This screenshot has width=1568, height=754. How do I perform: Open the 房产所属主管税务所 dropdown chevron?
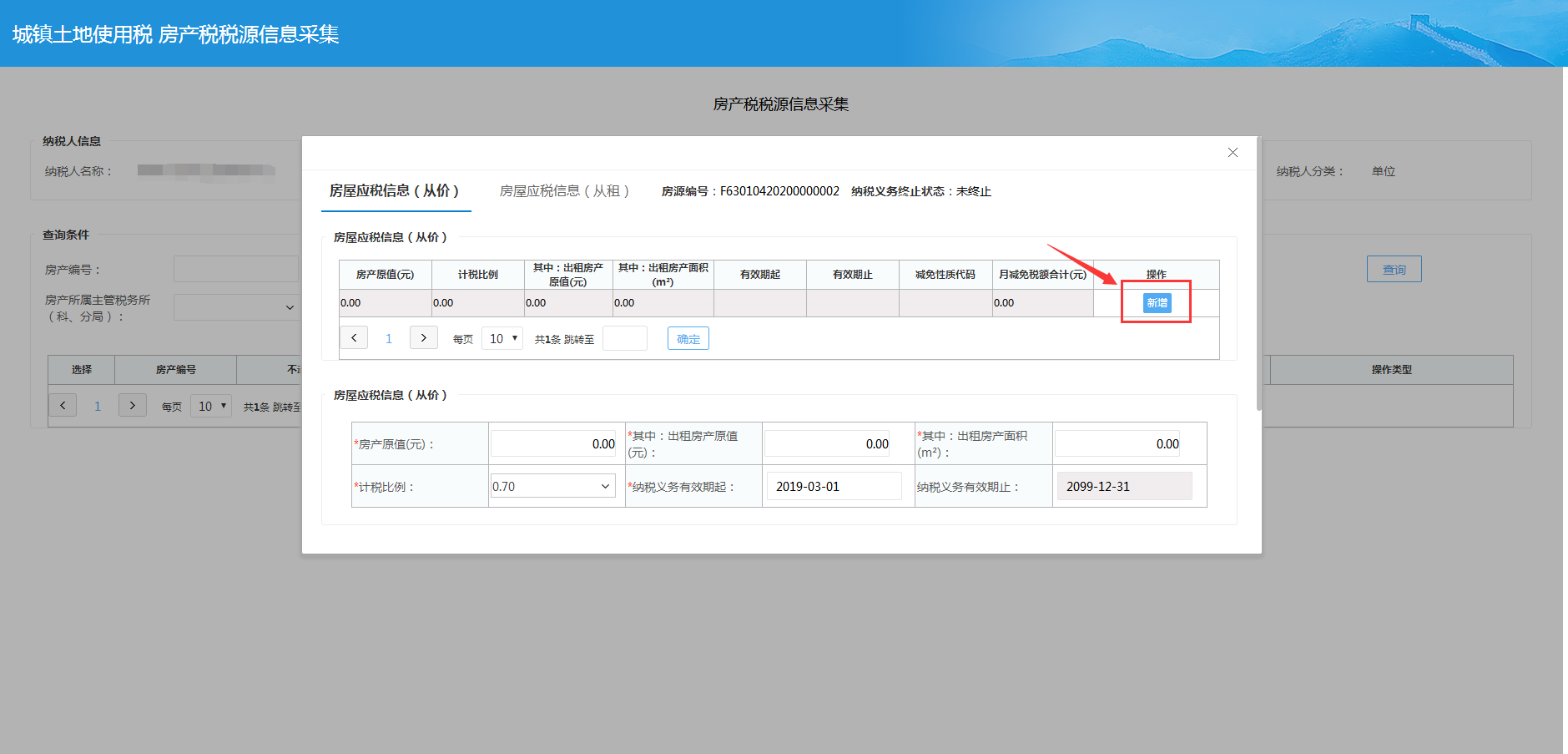click(290, 307)
